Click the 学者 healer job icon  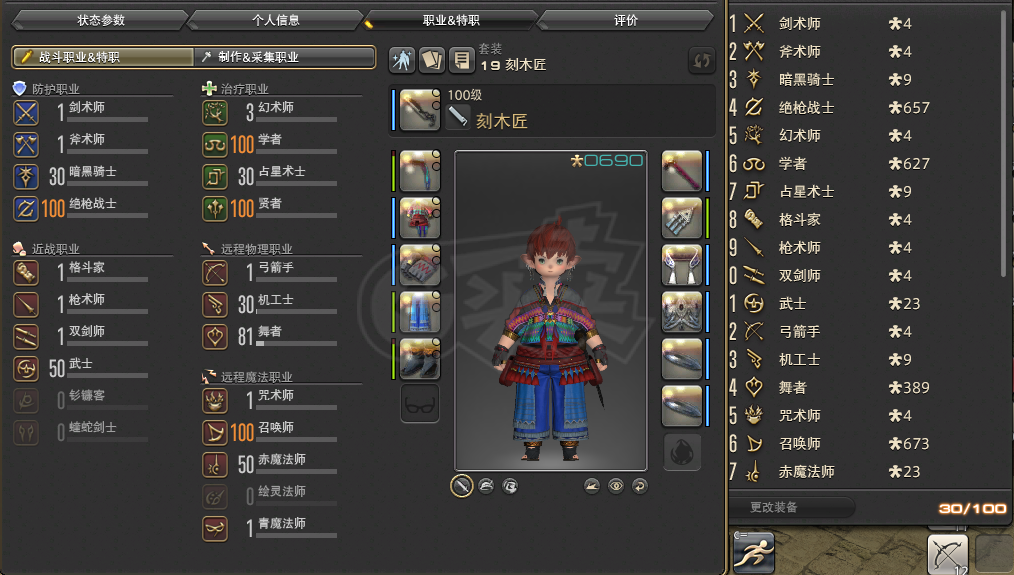click(215, 145)
